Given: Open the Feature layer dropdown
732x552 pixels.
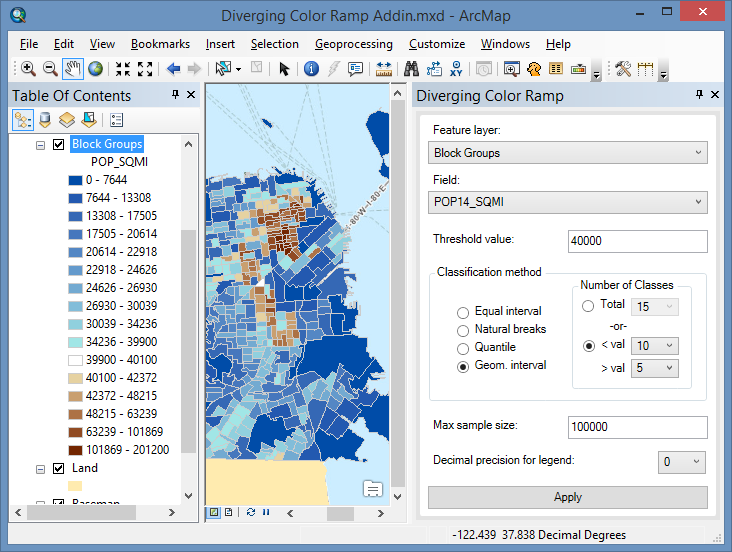Looking at the screenshot, I should click(x=568, y=153).
